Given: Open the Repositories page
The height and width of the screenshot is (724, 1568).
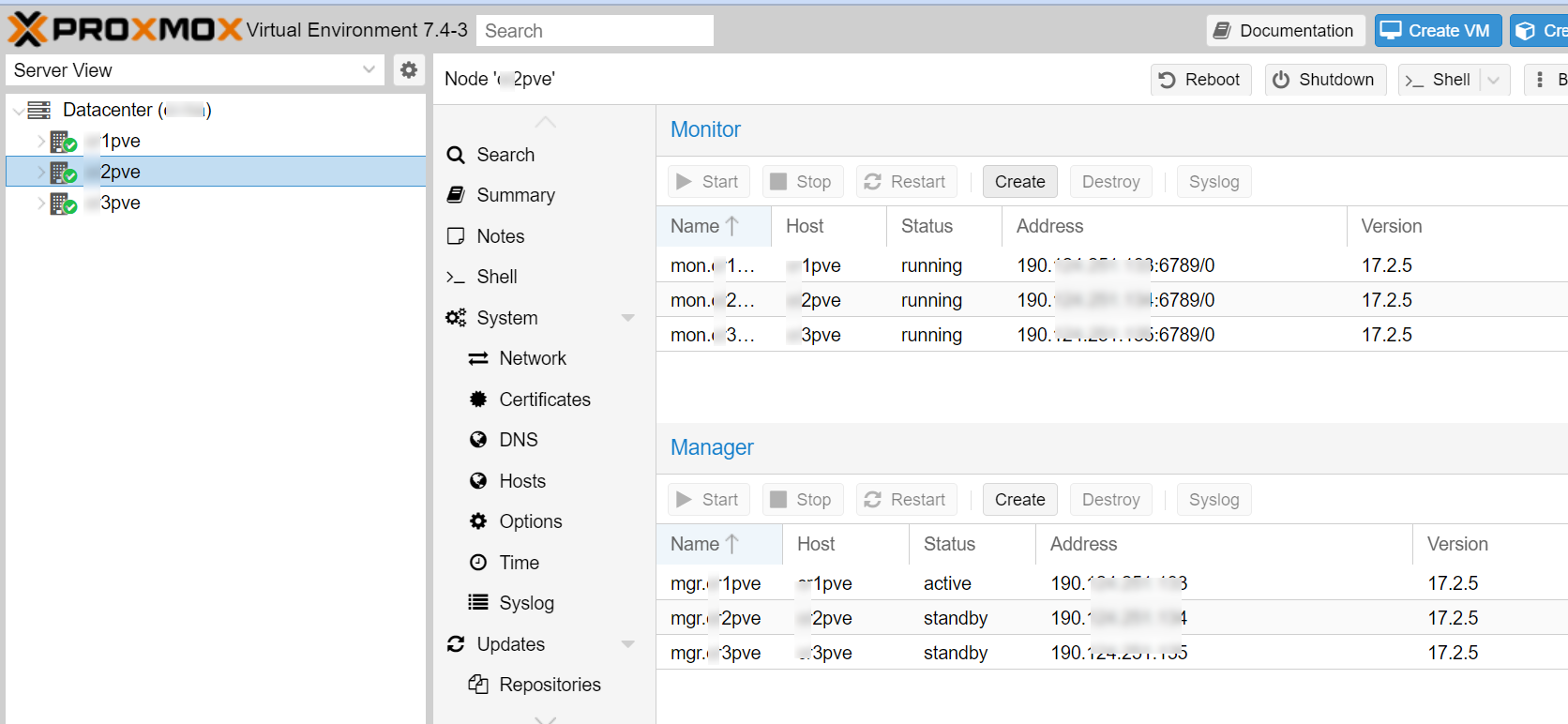Looking at the screenshot, I should pyautogui.click(x=549, y=685).
